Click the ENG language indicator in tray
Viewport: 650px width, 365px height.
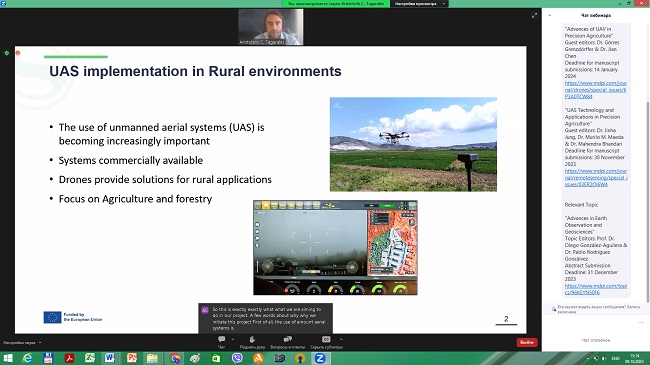(616, 358)
